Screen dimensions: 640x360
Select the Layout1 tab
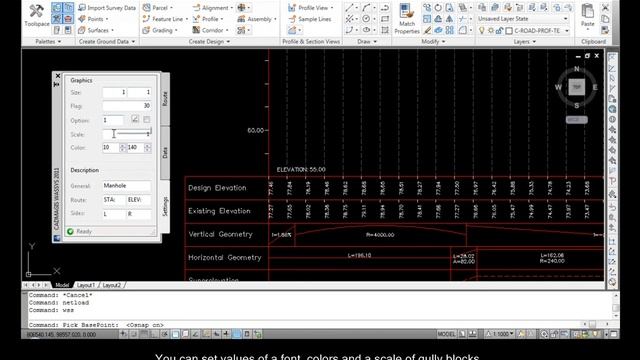(86, 285)
